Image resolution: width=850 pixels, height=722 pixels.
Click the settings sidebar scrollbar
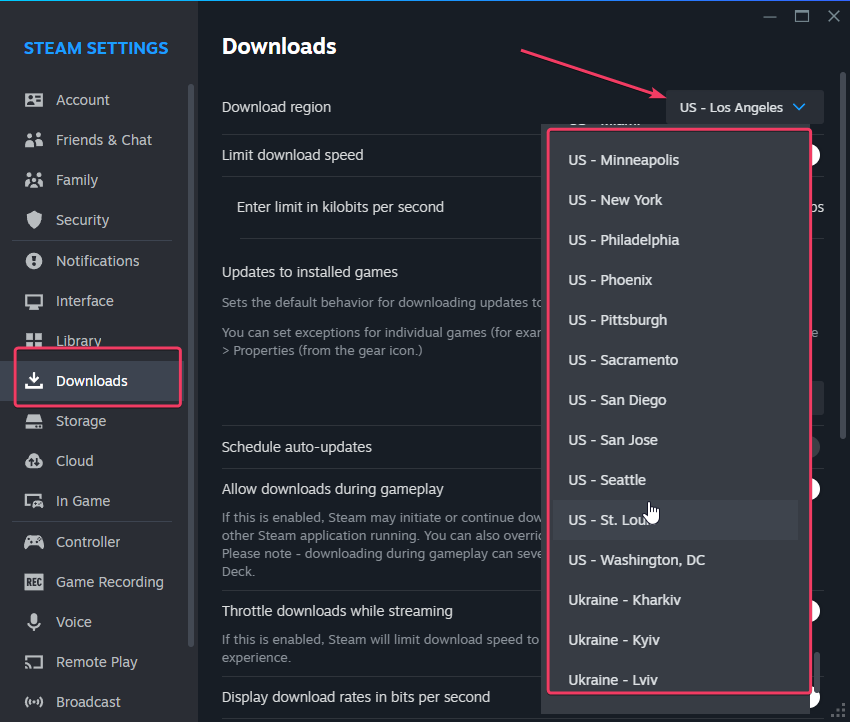191,365
